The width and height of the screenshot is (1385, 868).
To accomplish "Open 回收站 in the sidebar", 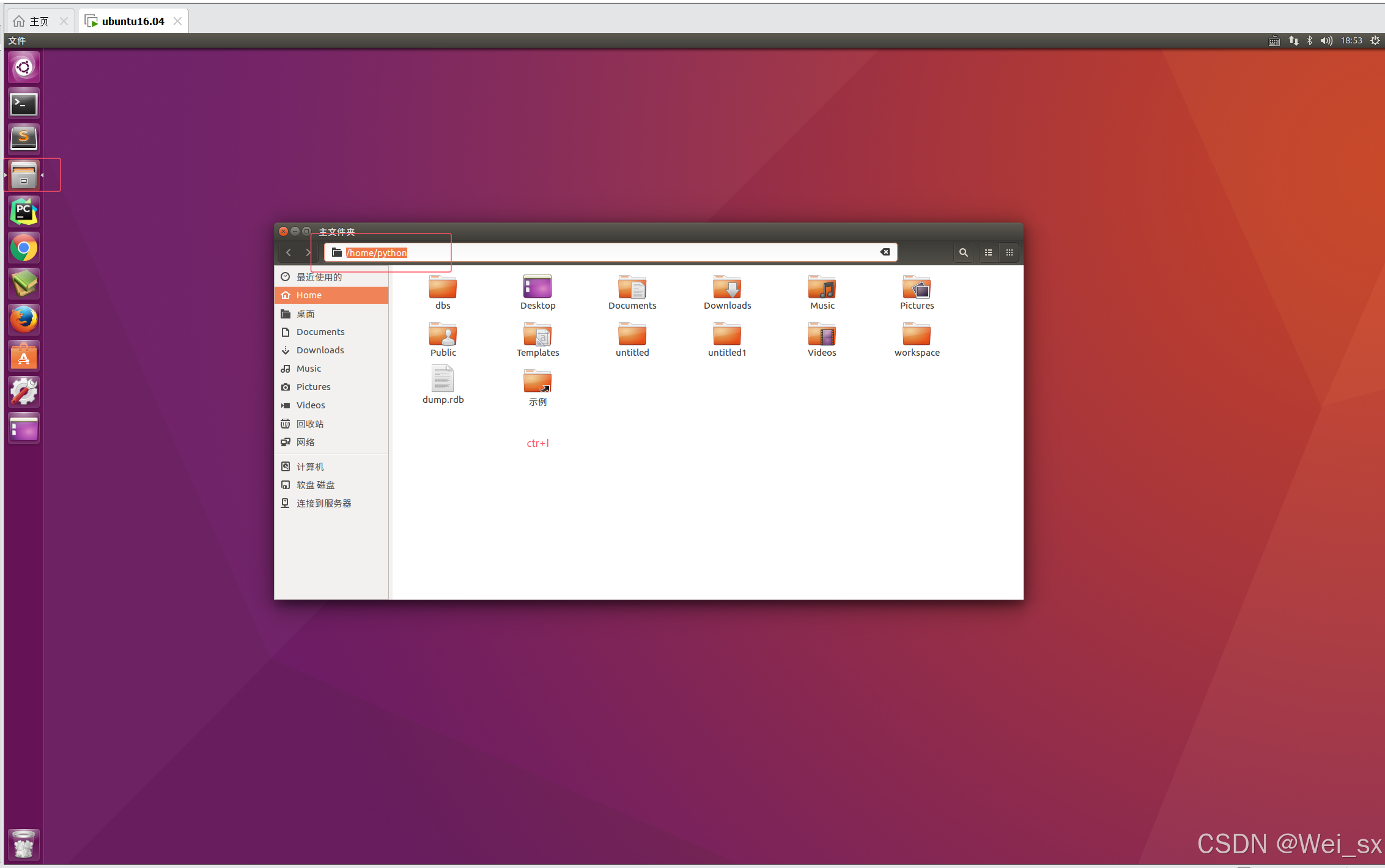I will [310, 424].
